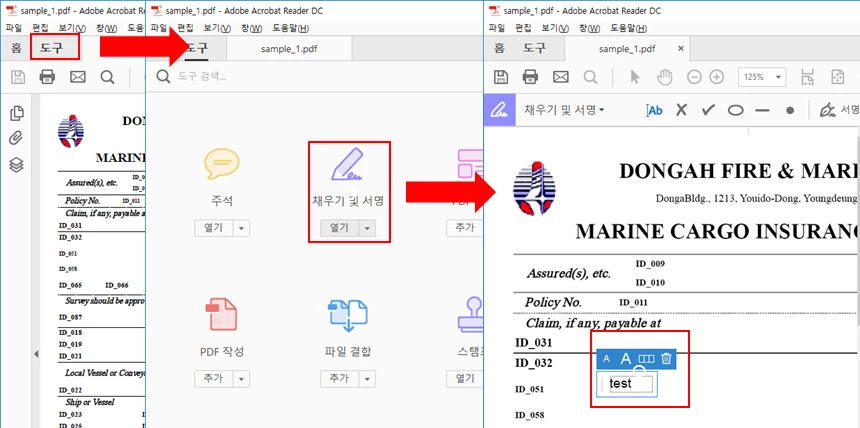Click the Policy No. text in the right window
This screenshot has height=428, width=860.
point(553,302)
